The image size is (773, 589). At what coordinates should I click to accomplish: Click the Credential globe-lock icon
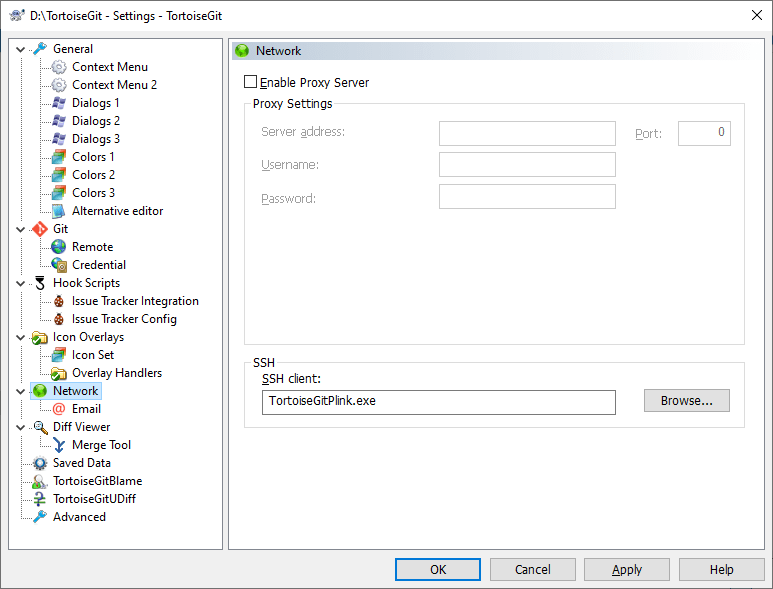click(x=59, y=265)
